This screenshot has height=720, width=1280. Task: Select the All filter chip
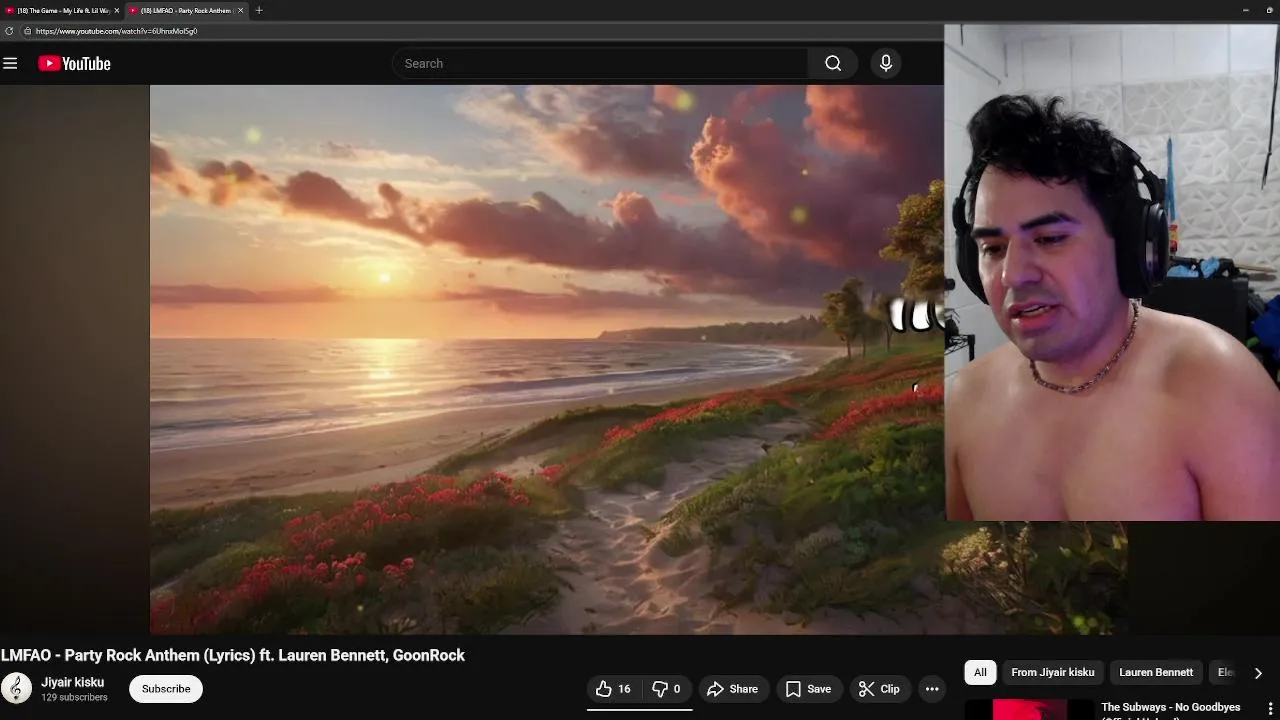click(980, 672)
